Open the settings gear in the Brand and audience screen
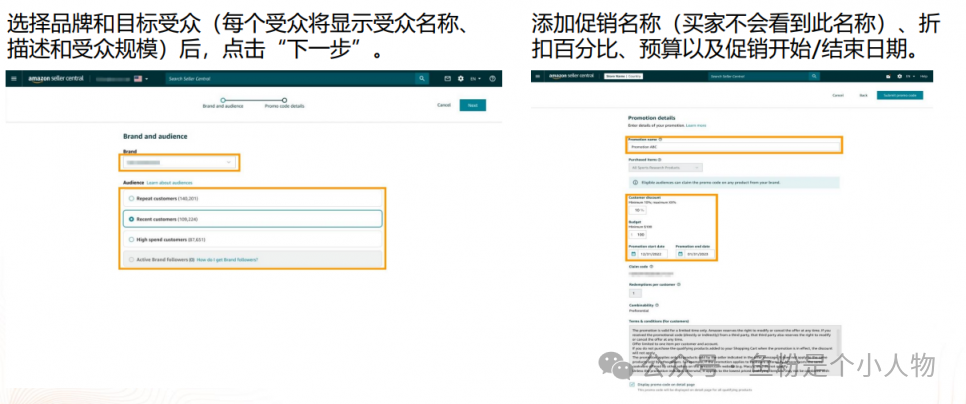966x404 pixels. (461, 79)
